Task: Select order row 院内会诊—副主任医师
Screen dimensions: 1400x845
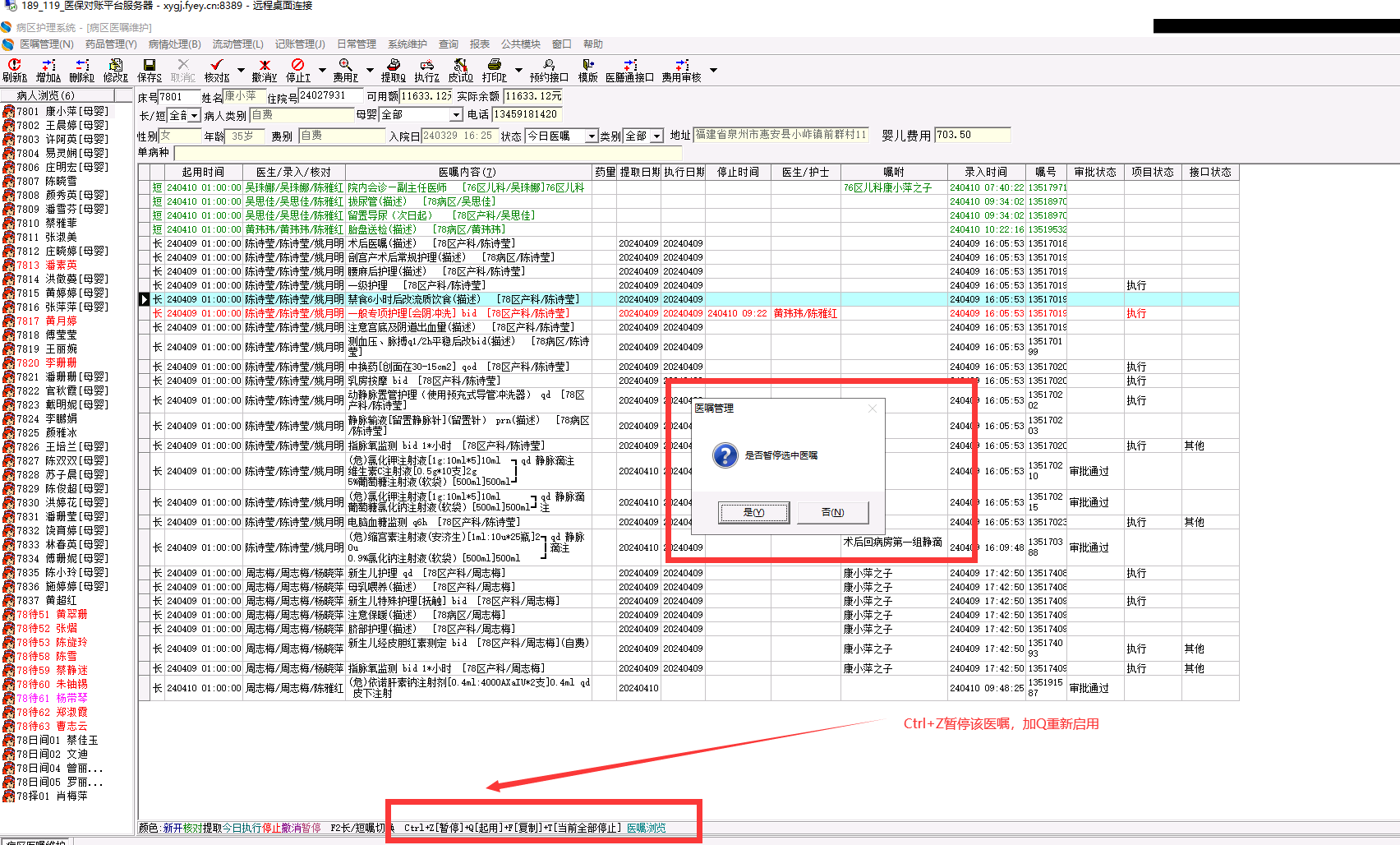Action: tap(688, 187)
